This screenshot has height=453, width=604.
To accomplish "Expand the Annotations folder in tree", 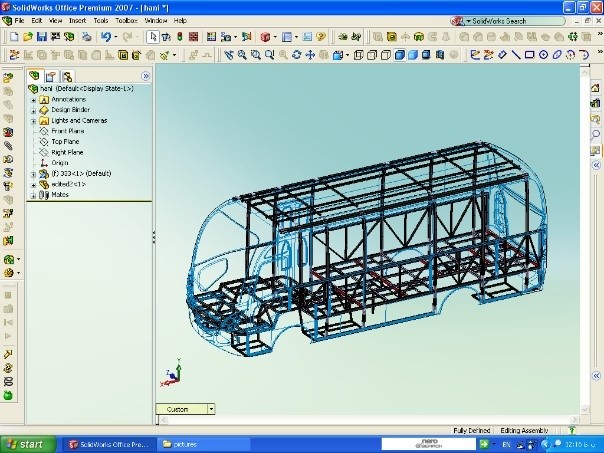I will pyautogui.click(x=34, y=100).
